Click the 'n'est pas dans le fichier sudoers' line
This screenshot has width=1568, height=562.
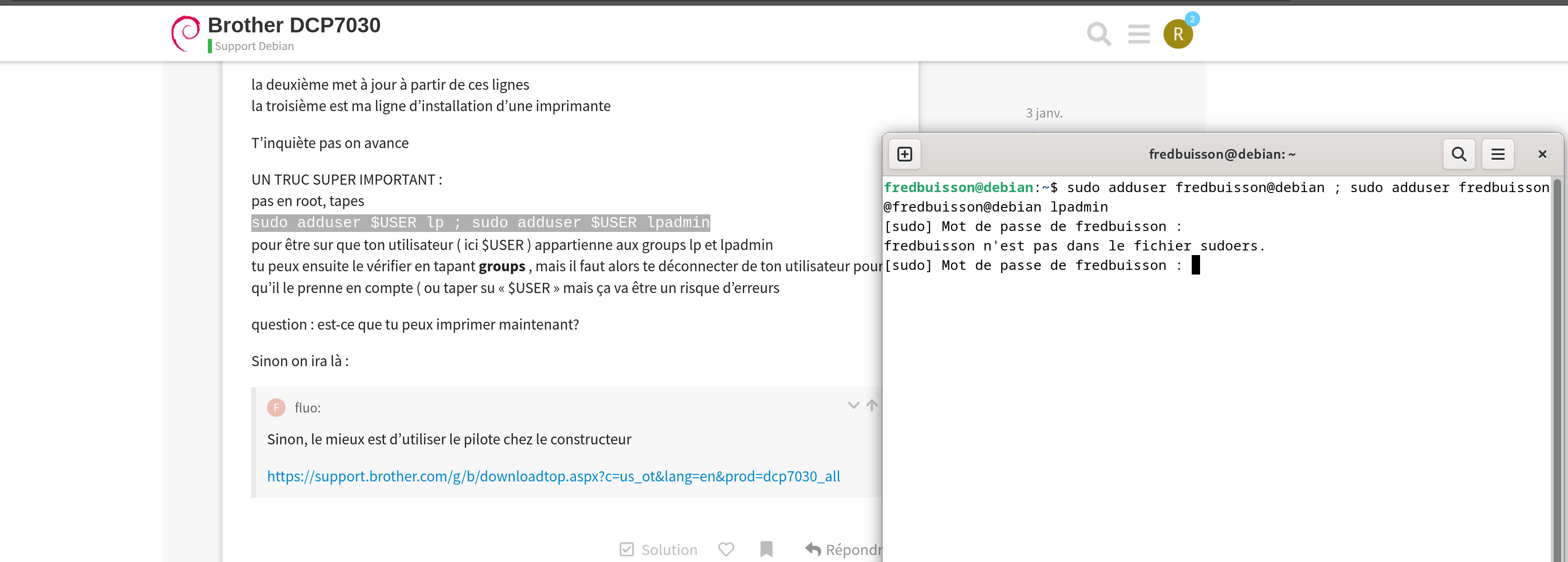[1074, 246]
